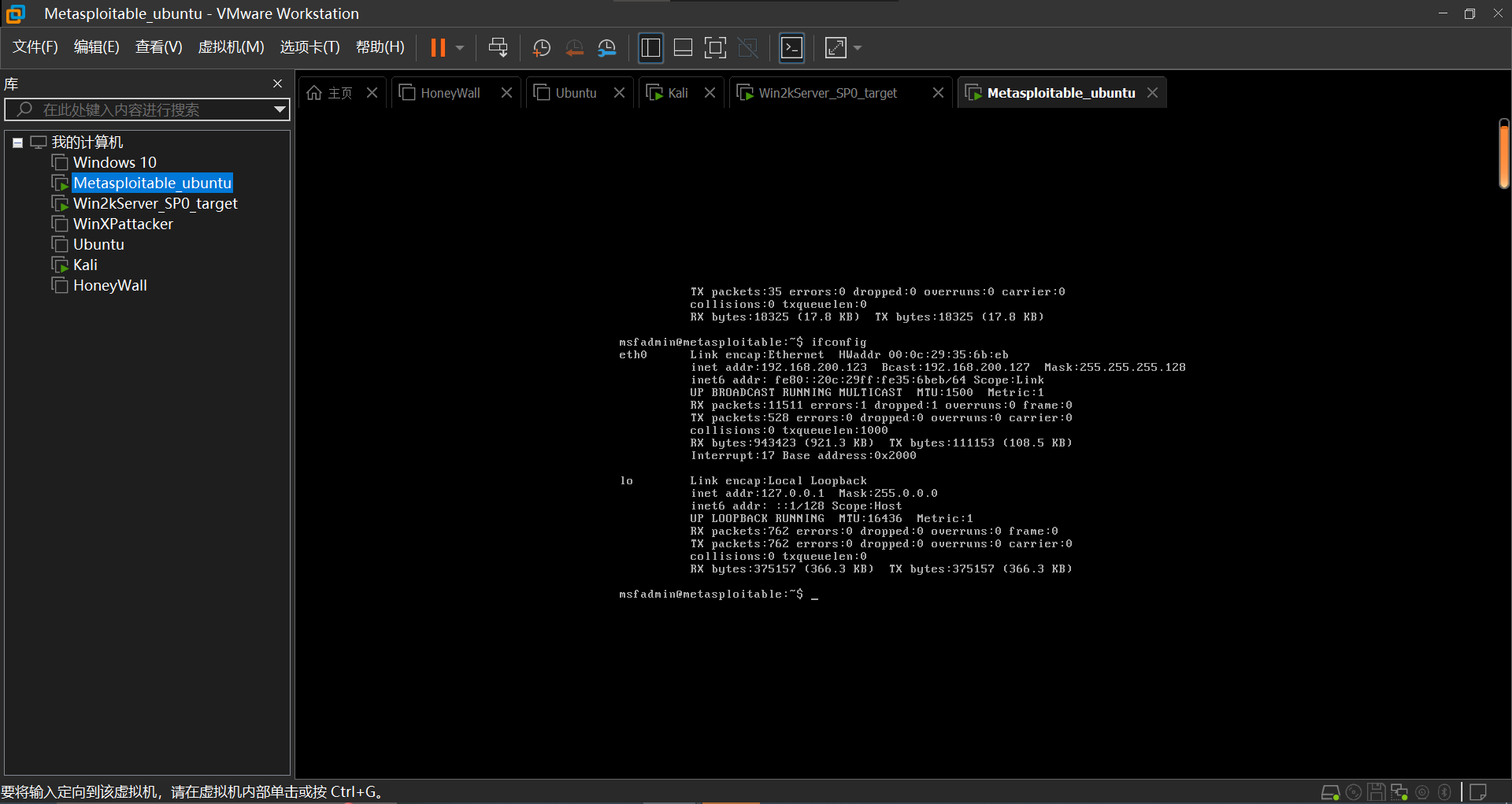Select HoneyWall in the library tree
Image resolution: width=1512 pixels, height=804 pixels.
click(x=110, y=286)
